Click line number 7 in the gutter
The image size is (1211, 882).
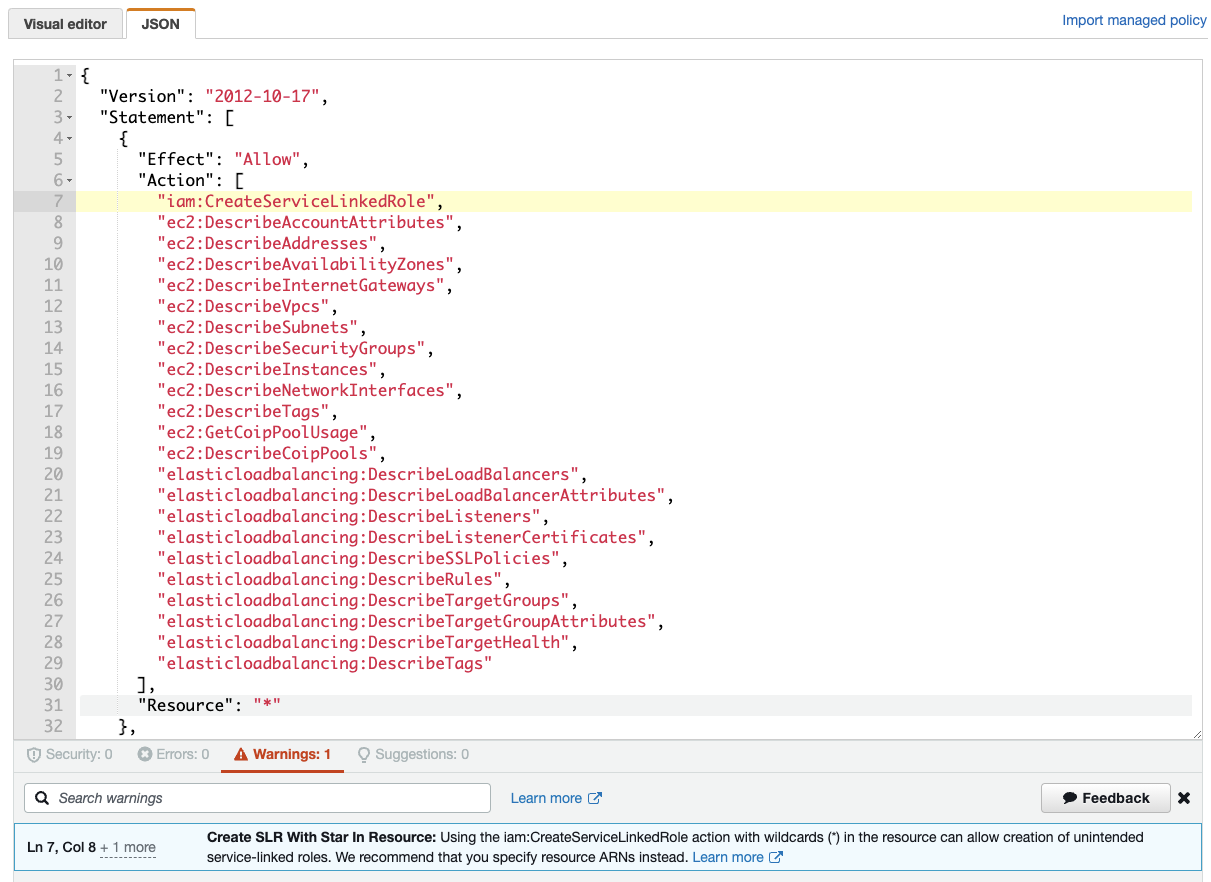click(58, 202)
